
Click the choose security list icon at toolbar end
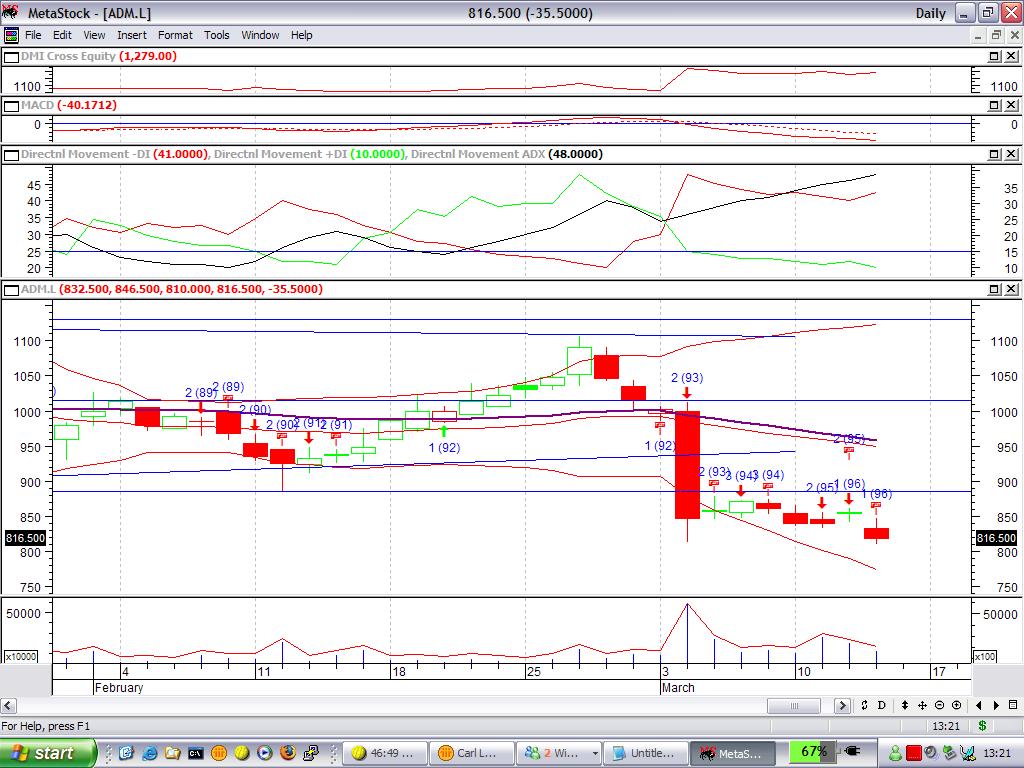tap(1013, 705)
